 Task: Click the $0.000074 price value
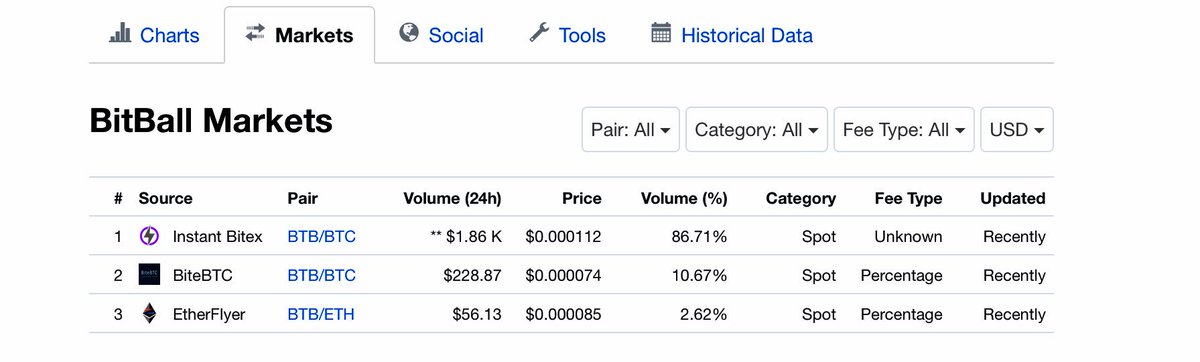(x=563, y=275)
